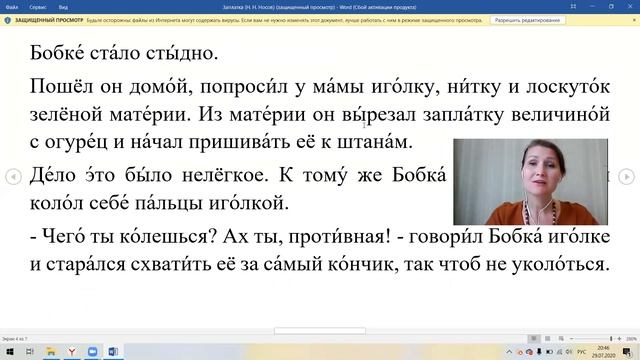The height and width of the screenshot is (360, 640).
Task: Close the protected view warning bar
Action: (634, 20)
